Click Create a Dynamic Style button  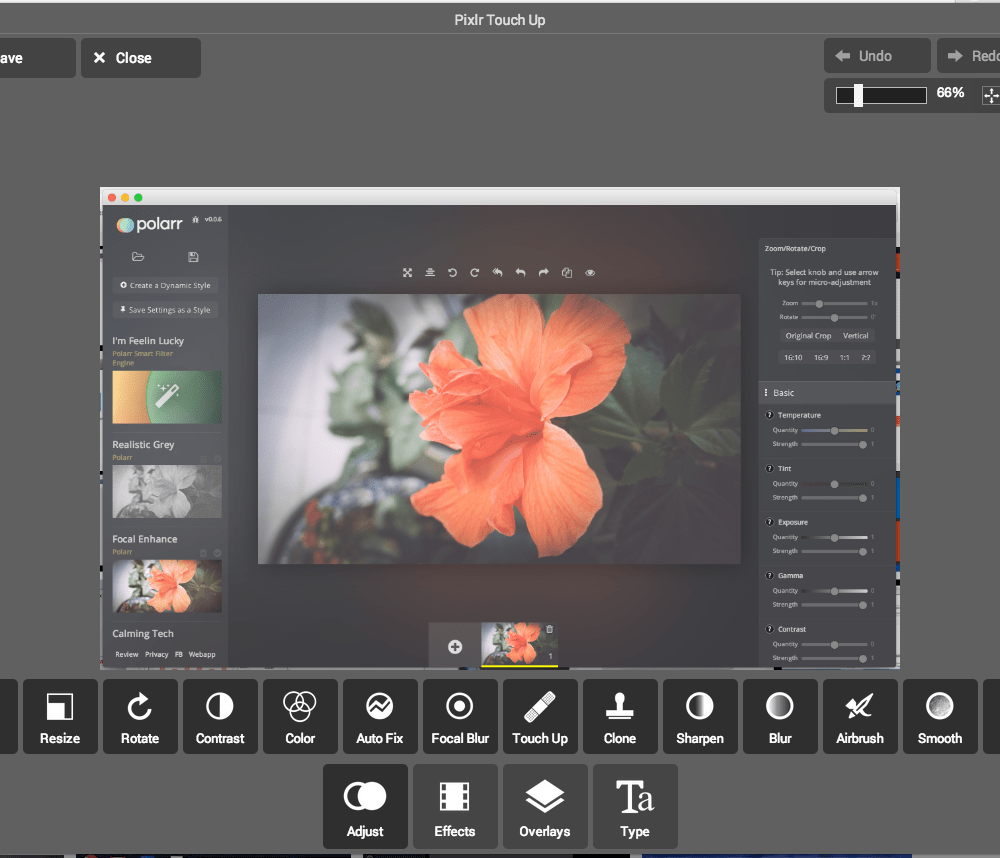click(165, 285)
